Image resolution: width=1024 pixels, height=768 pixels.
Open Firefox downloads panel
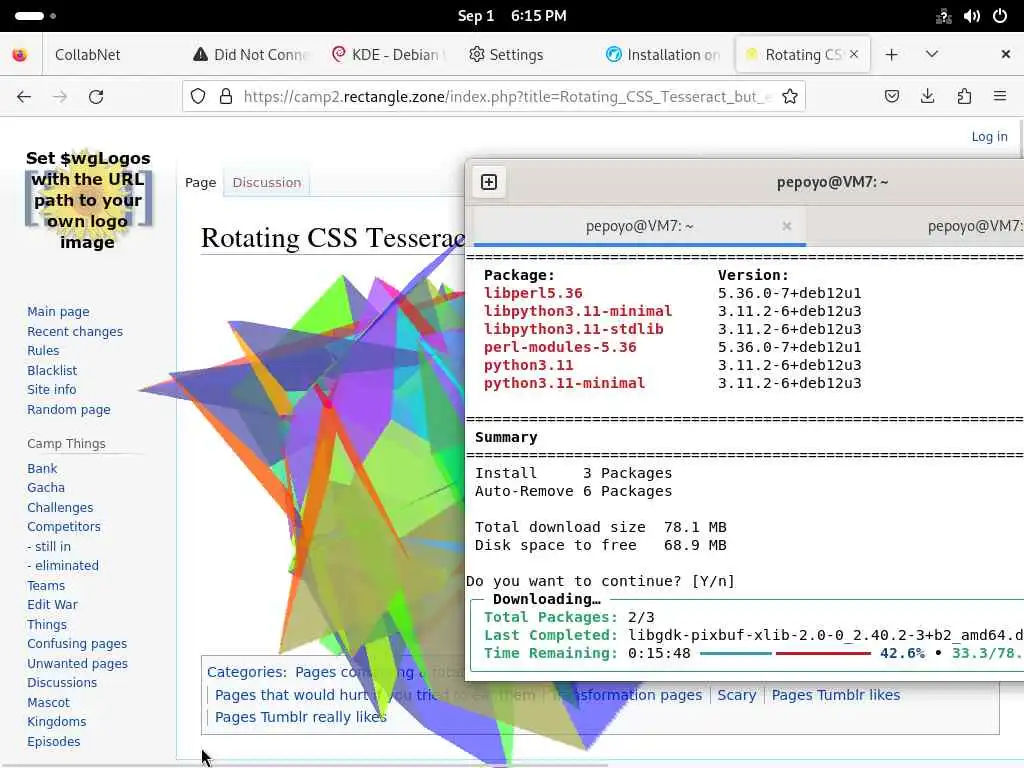pyautogui.click(x=927, y=97)
